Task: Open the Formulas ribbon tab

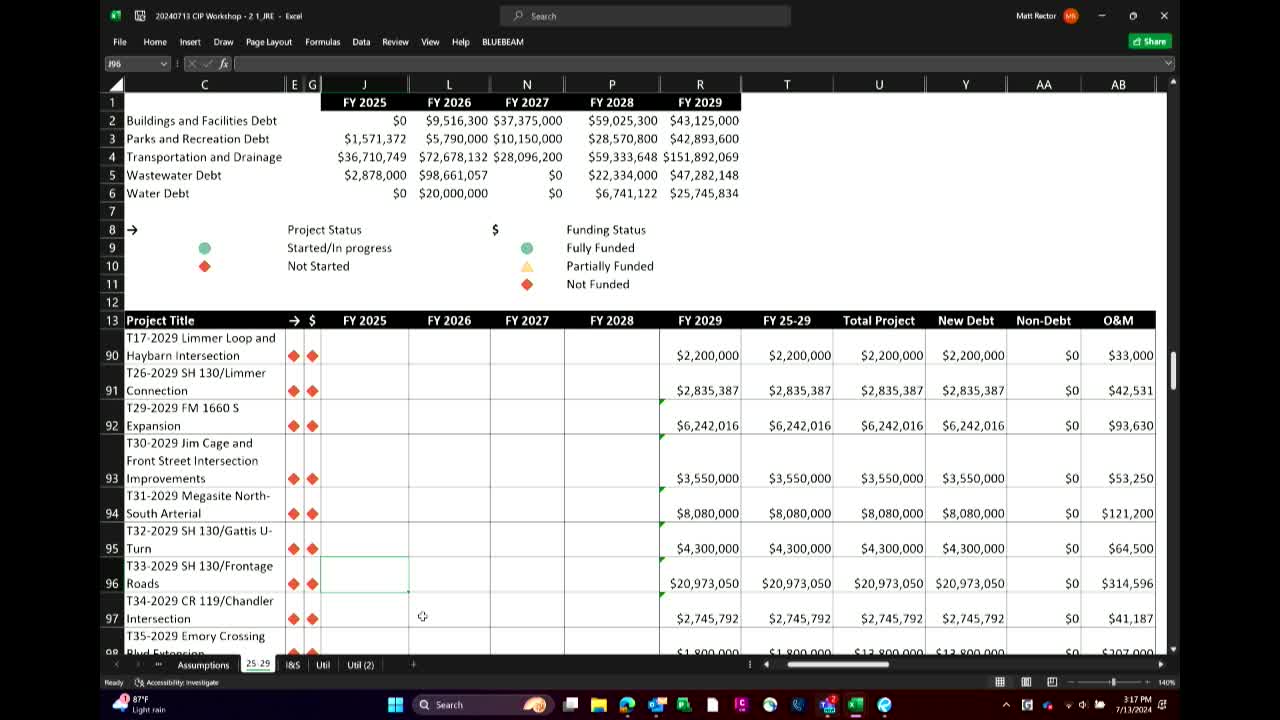Action: [x=322, y=42]
